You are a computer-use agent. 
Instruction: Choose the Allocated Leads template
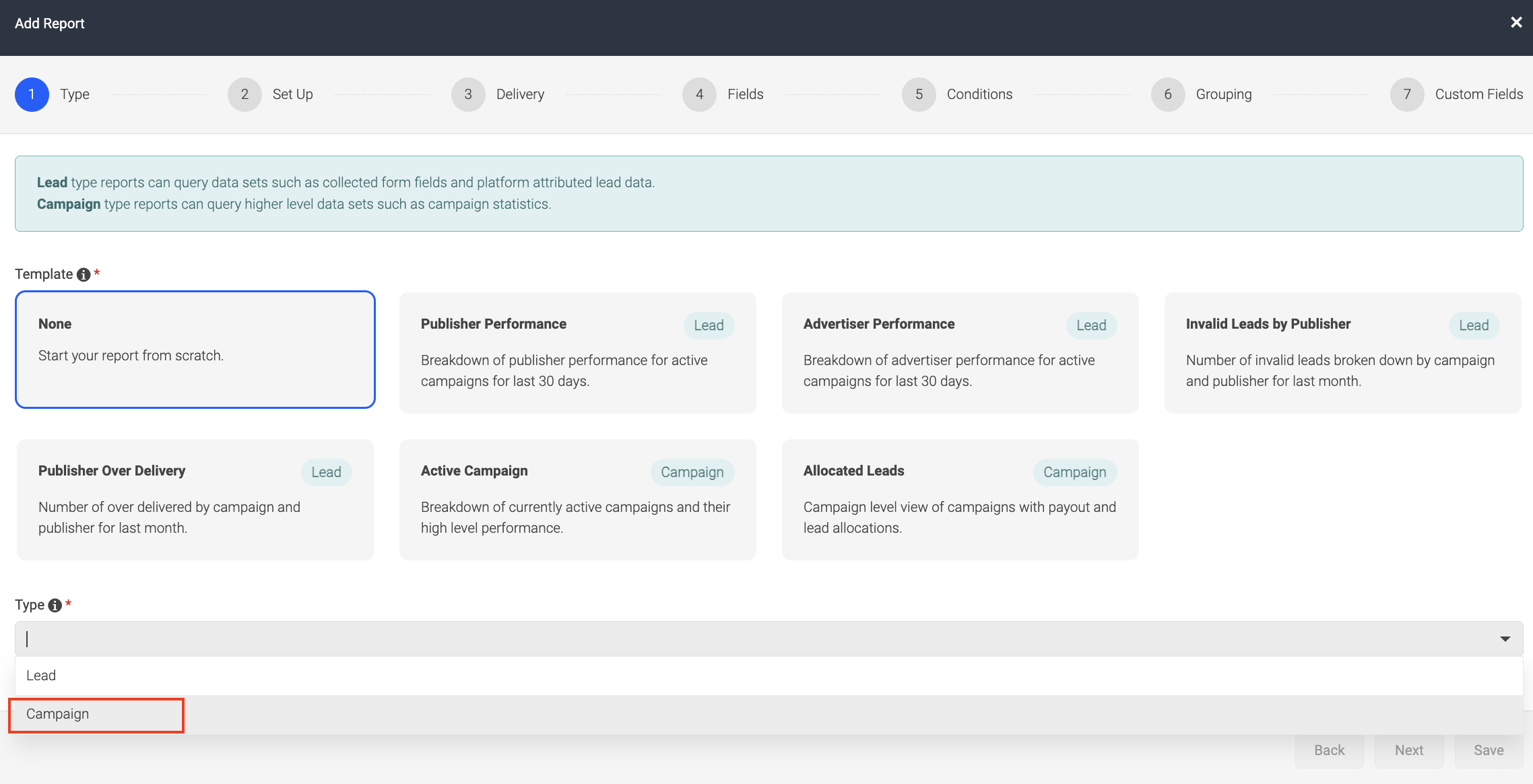[960, 500]
